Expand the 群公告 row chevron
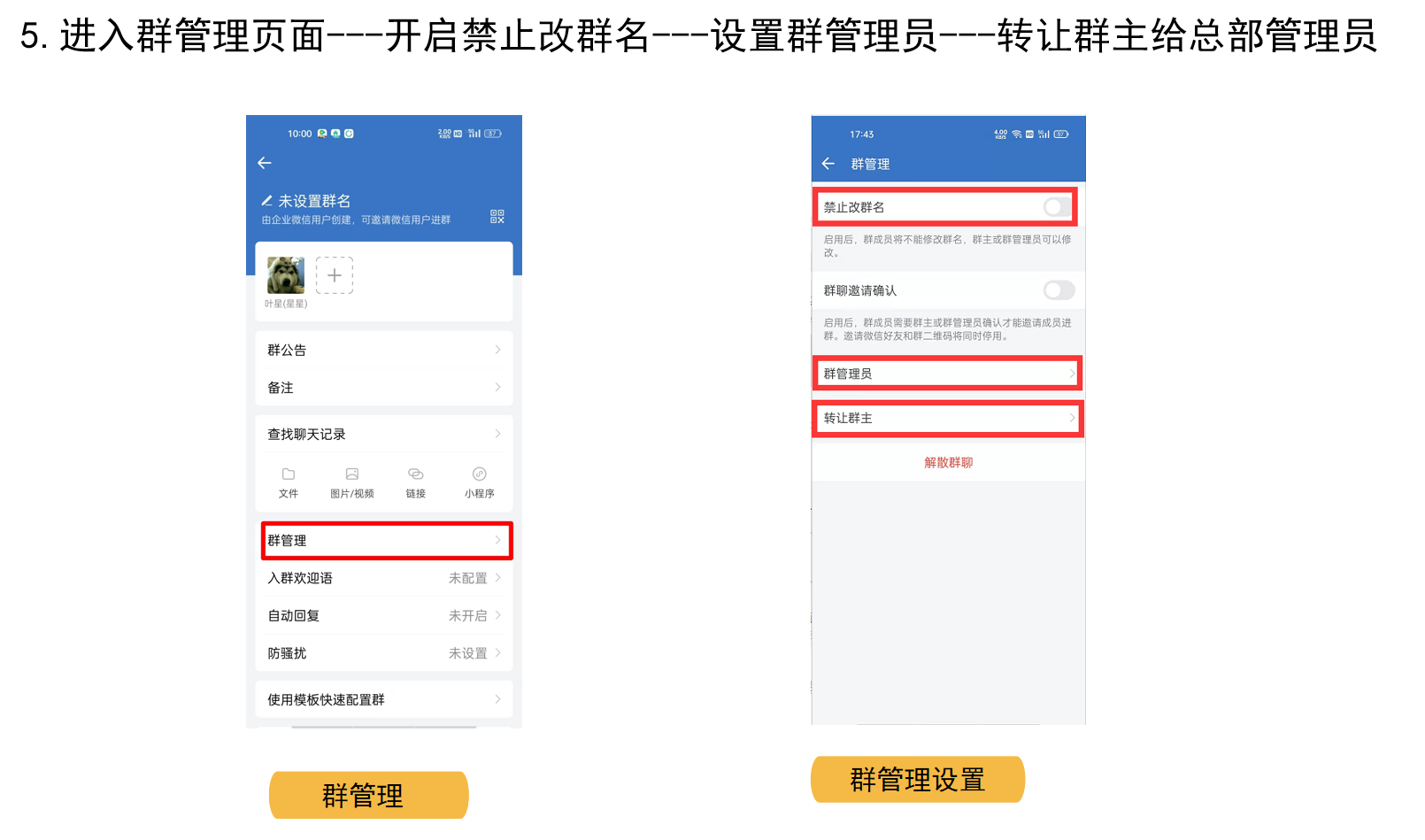The height and width of the screenshot is (840, 1425). click(497, 350)
